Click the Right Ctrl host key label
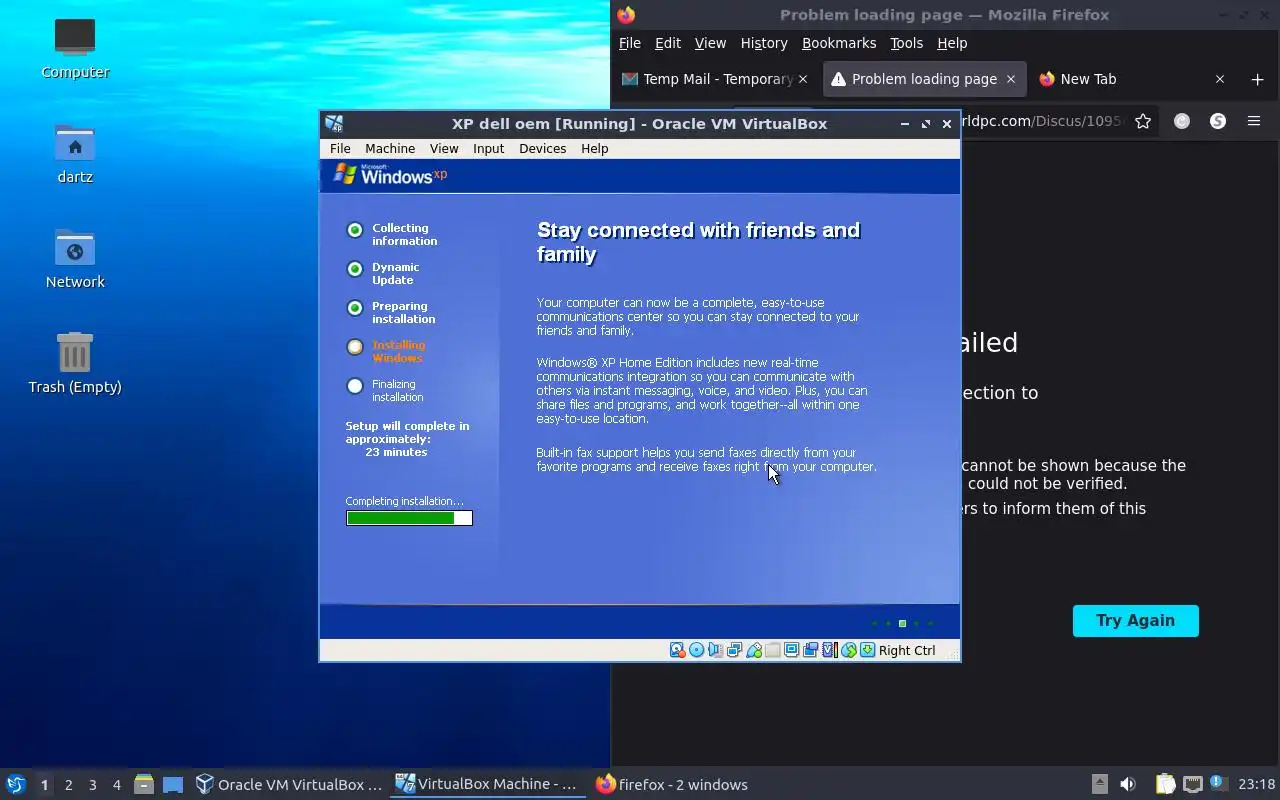The width and height of the screenshot is (1280, 800). (907, 650)
